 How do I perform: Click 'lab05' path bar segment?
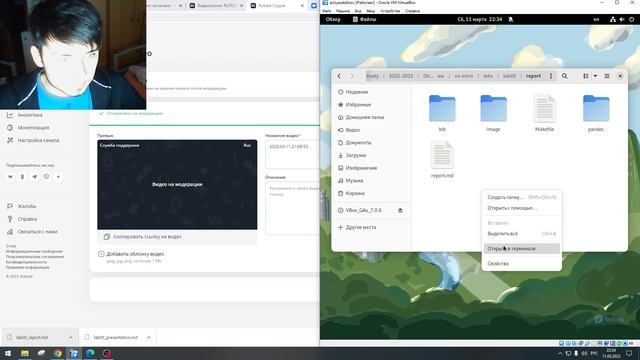pyautogui.click(x=509, y=76)
